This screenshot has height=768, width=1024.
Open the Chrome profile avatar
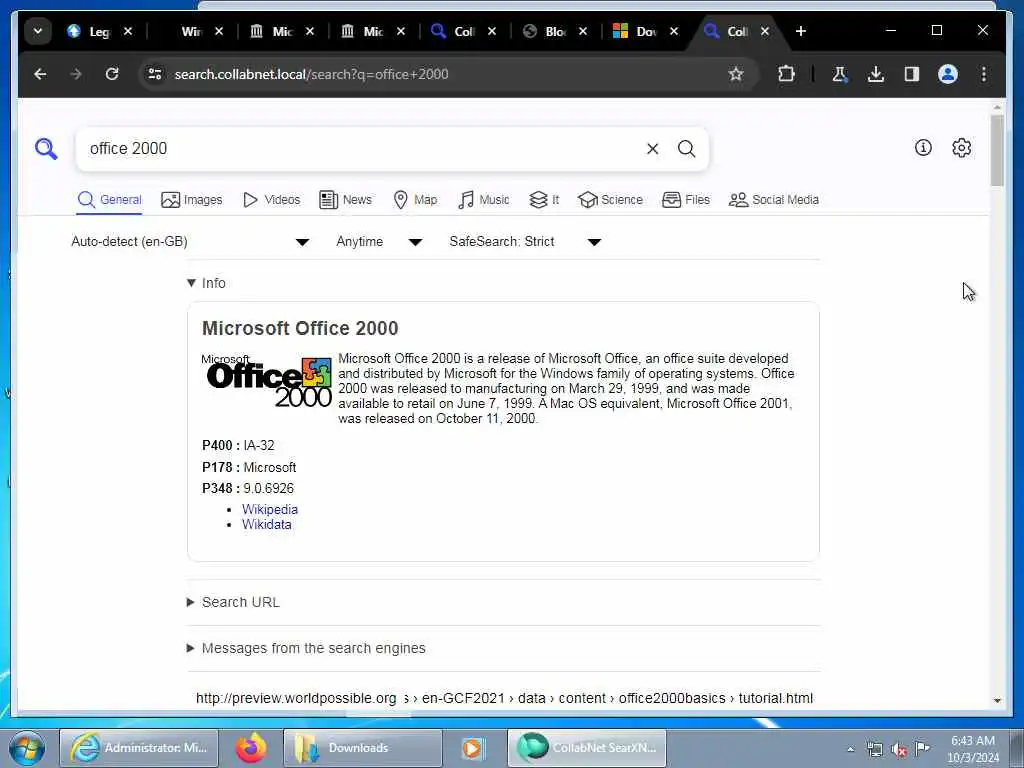(948, 74)
